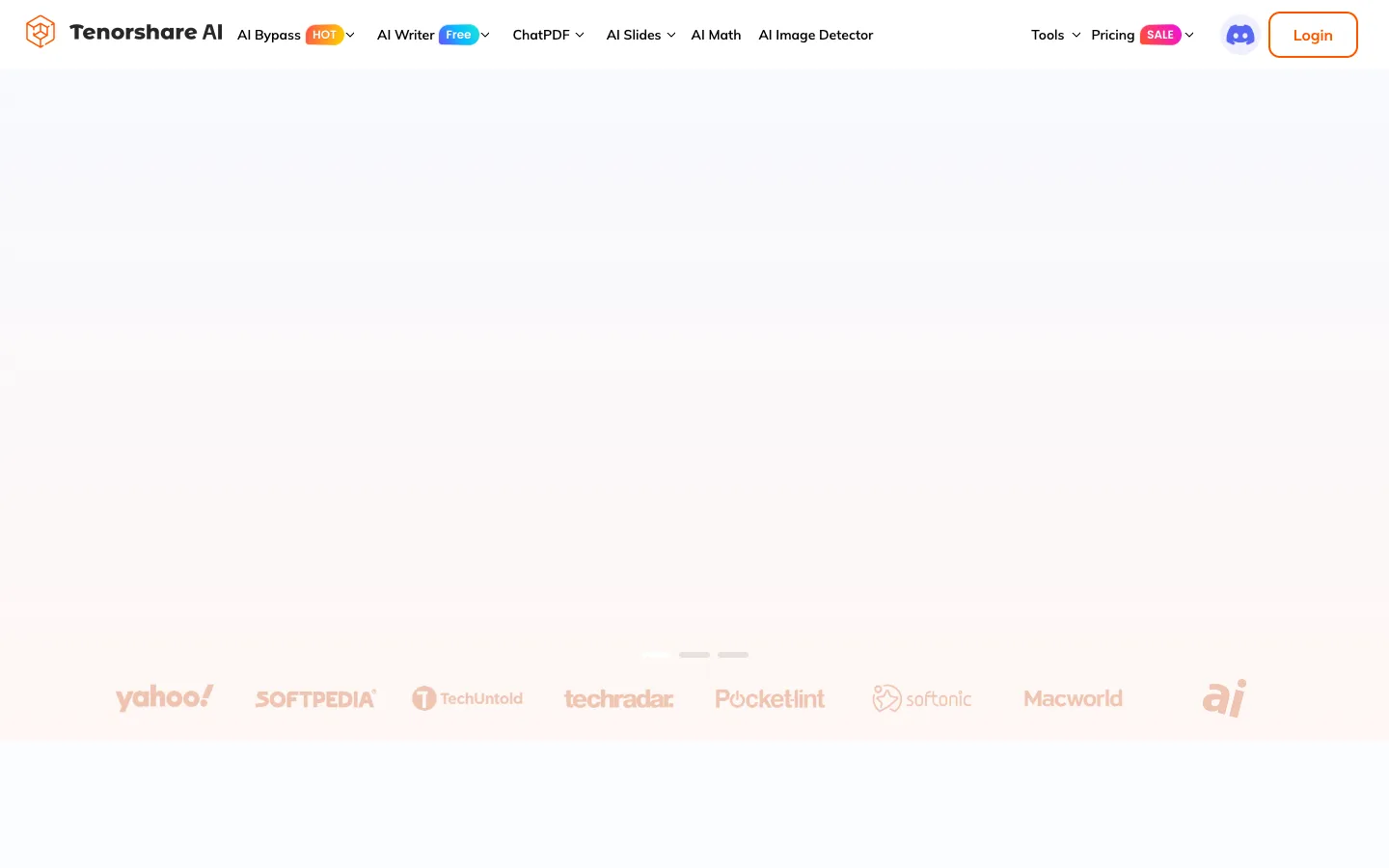
Task: Click the techradar logo
Action: coord(618,698)
